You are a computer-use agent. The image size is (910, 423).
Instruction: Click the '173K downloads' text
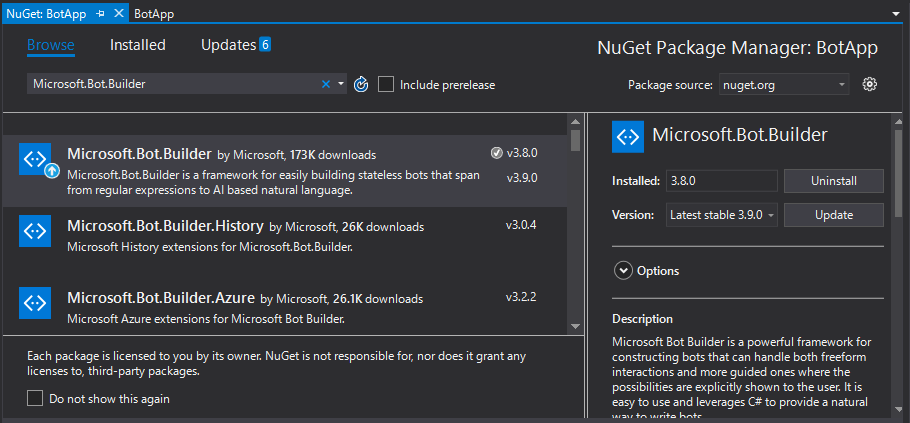point(333,155)
